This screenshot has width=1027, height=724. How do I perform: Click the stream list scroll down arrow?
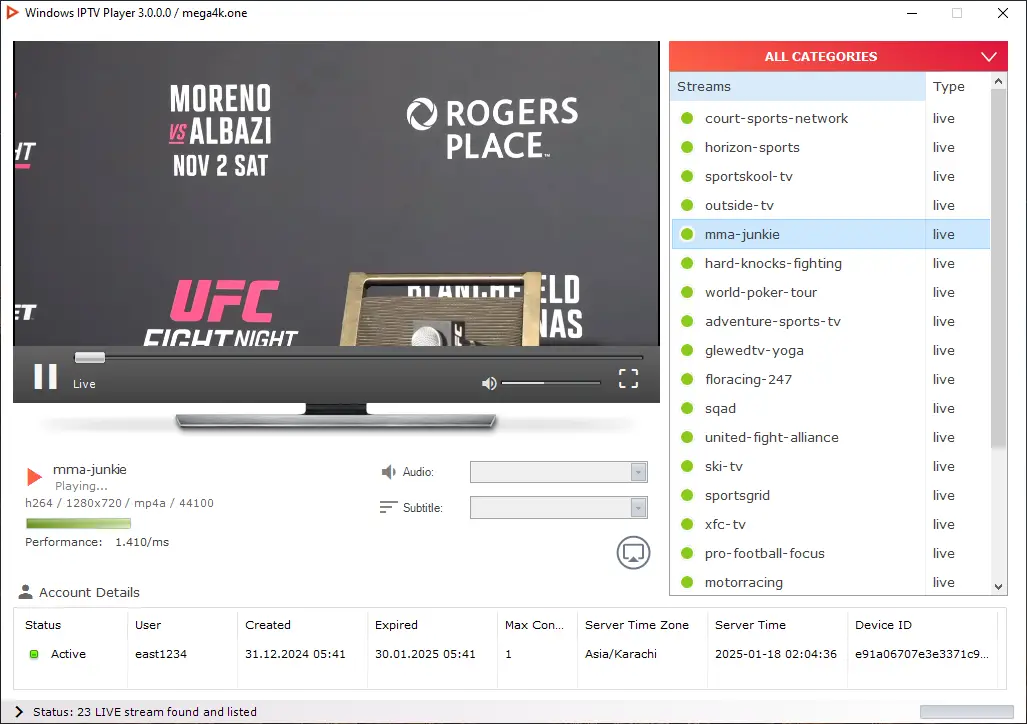[998, 586]
